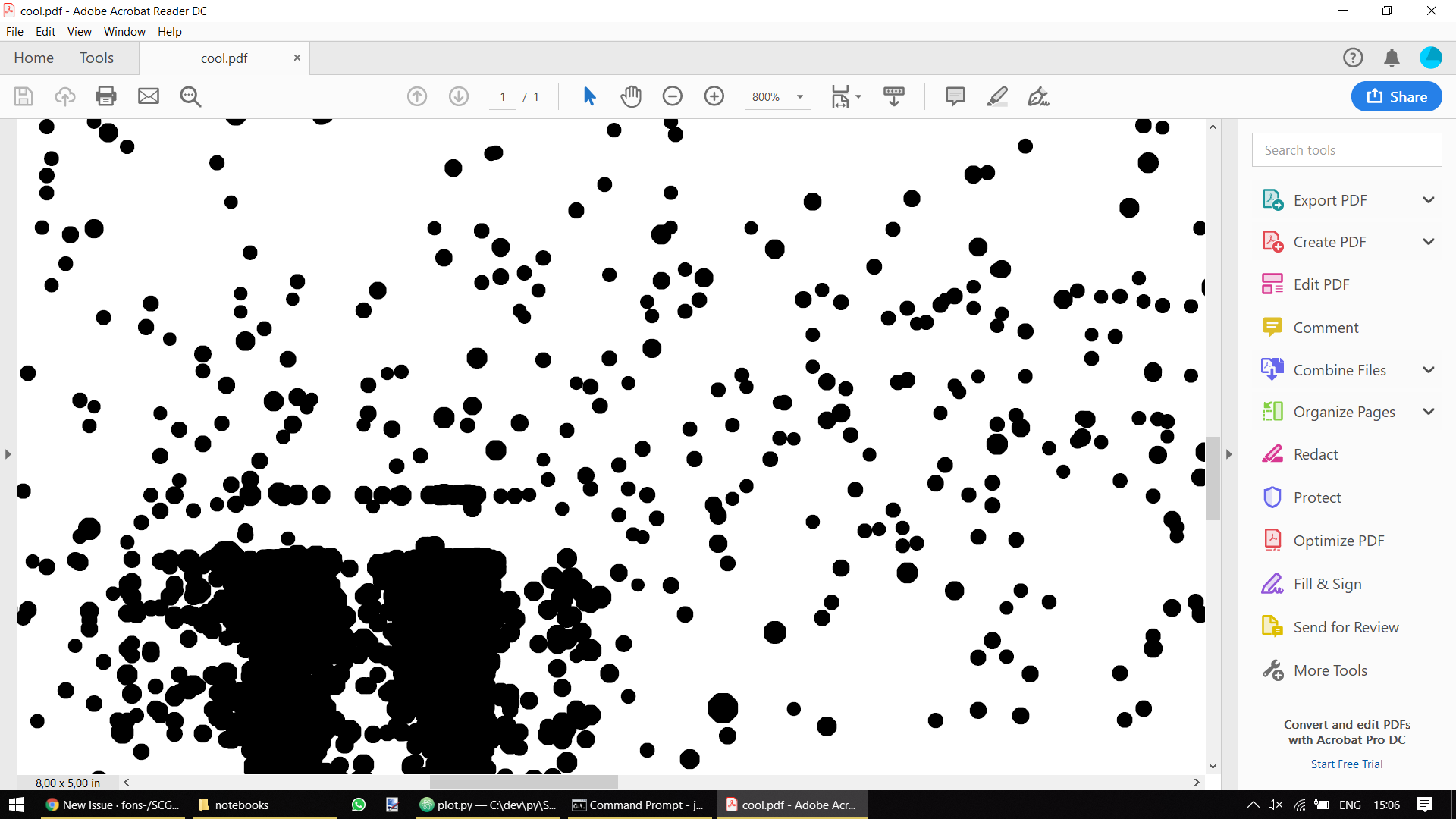Expand the Organize Pages options

click(1429, 412)
